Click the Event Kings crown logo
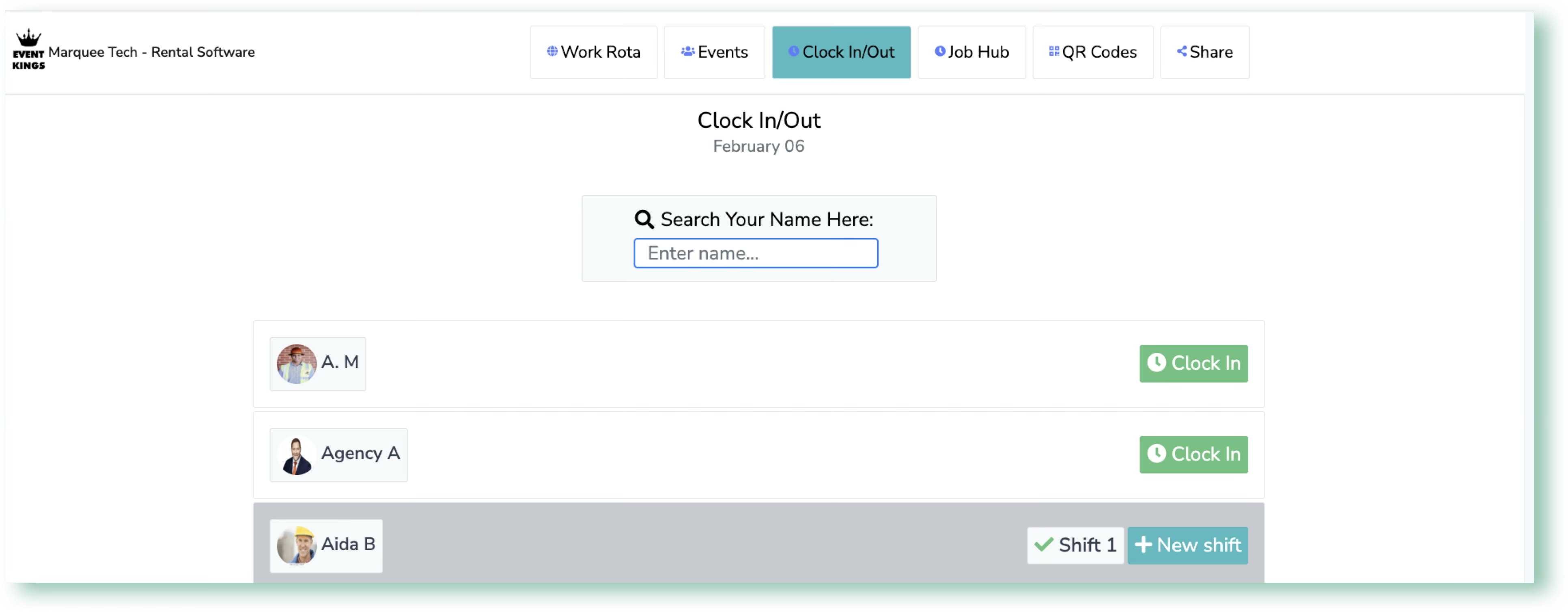The height and width of the screenshot is (612, 1568). (x=28, y=50)
